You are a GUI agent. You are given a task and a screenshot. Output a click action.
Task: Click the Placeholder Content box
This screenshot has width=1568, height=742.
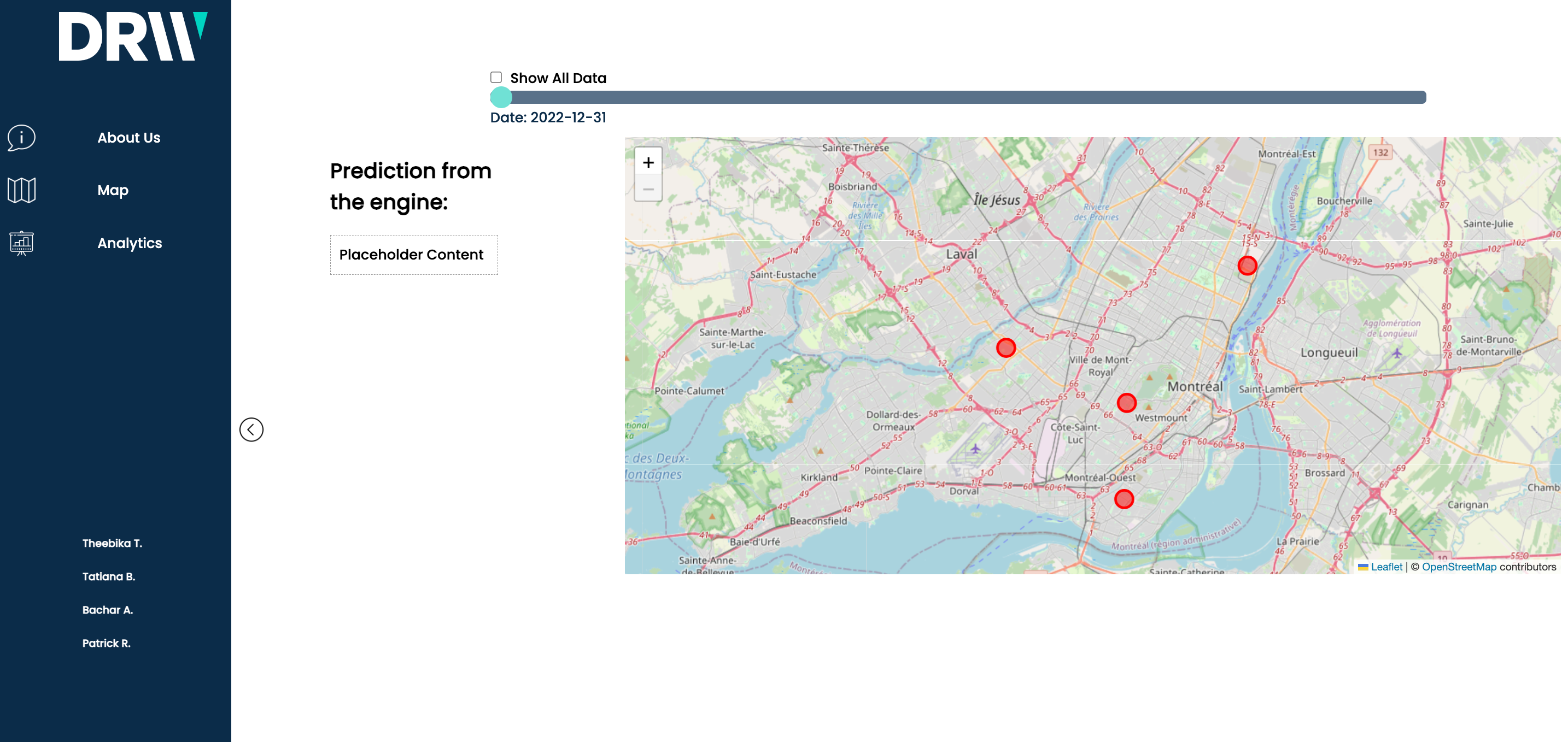pos(413,254)
